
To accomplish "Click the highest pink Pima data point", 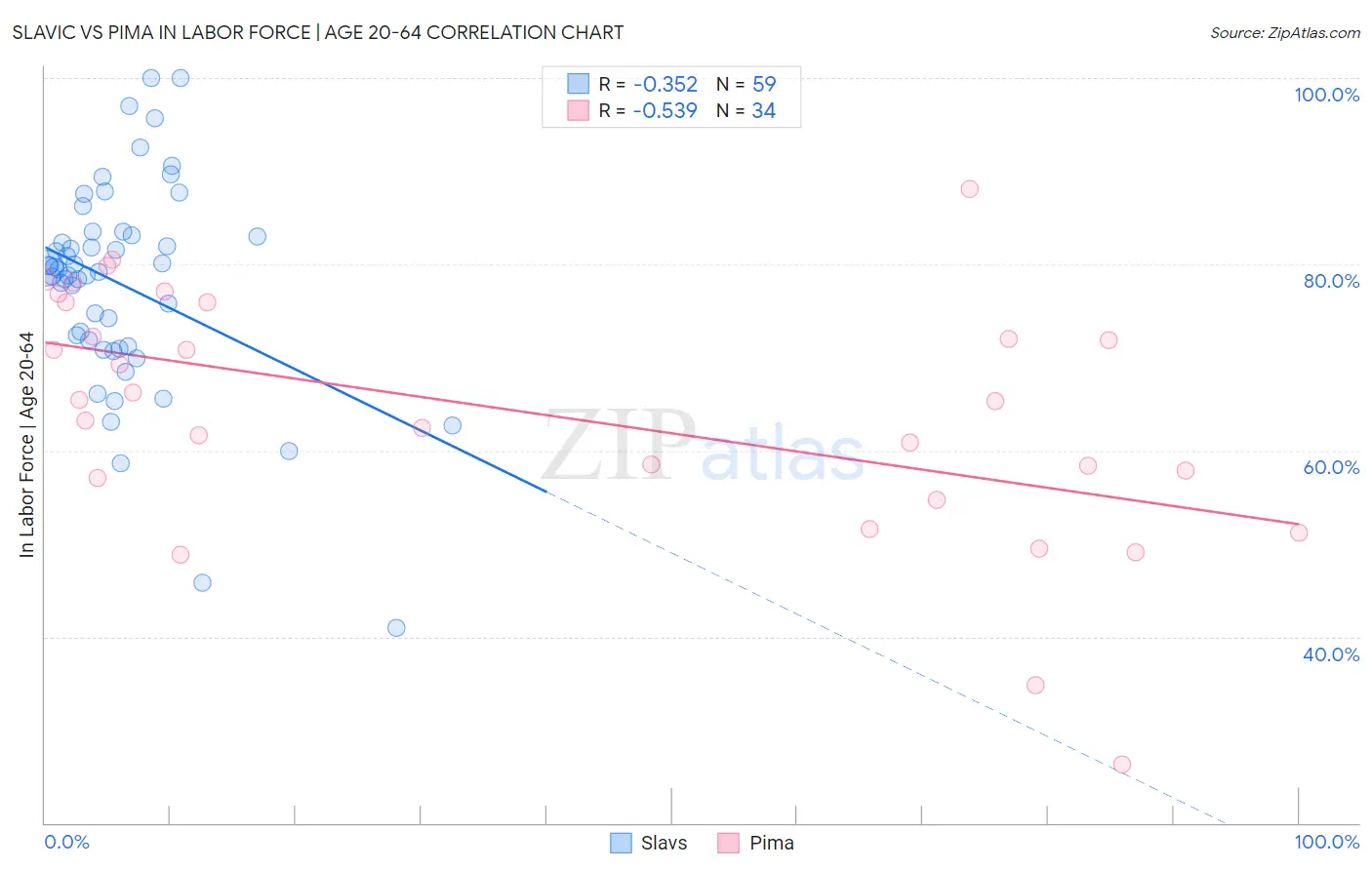I will [969, 189].
